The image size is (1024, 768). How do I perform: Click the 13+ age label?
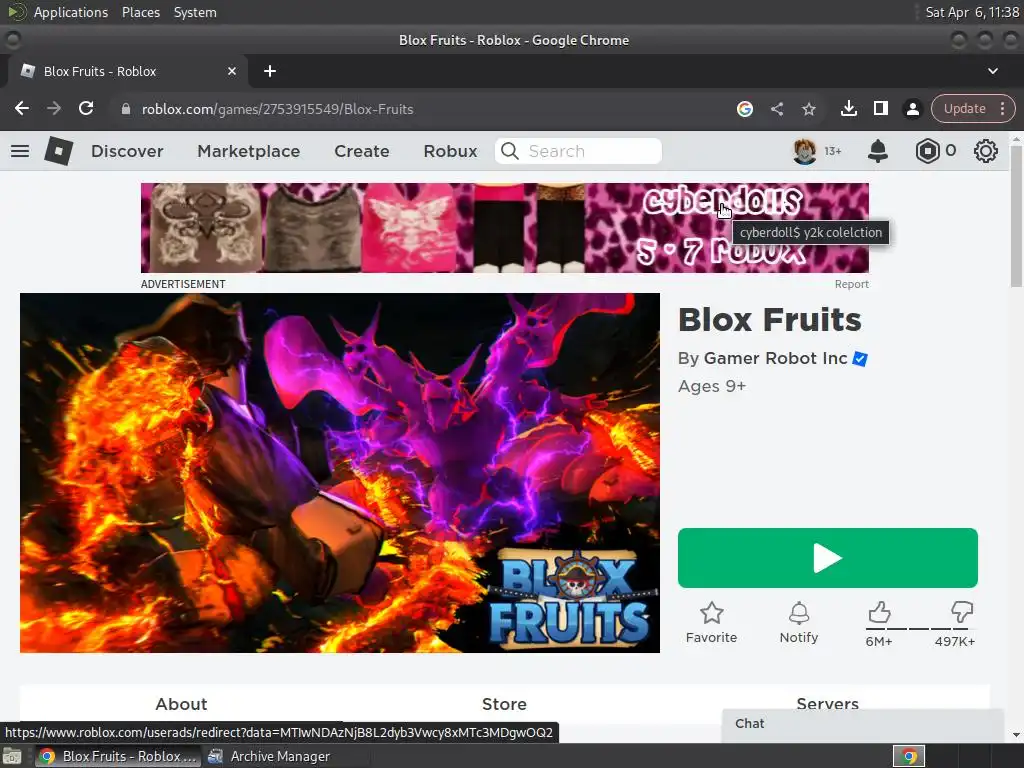coord(833,152)
